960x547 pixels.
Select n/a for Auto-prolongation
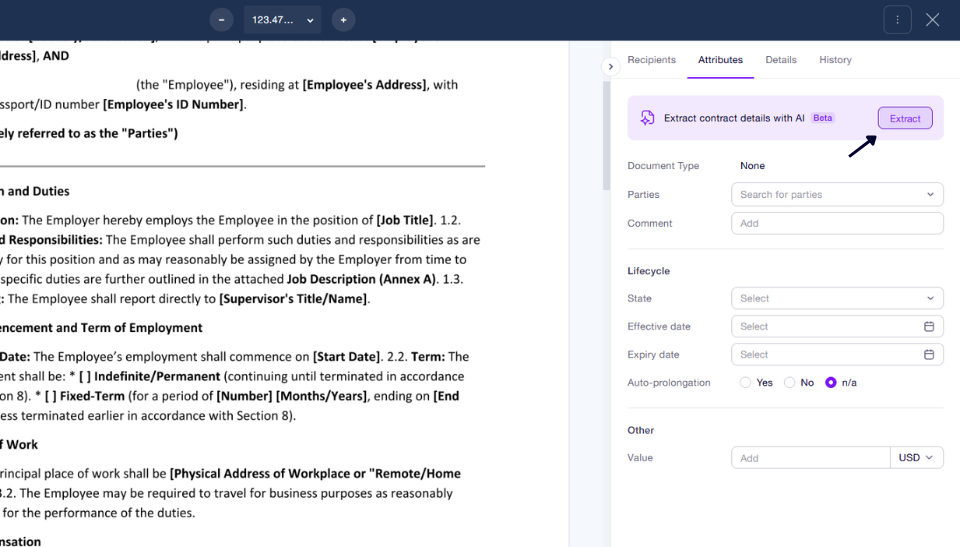[x=831, y=382]
